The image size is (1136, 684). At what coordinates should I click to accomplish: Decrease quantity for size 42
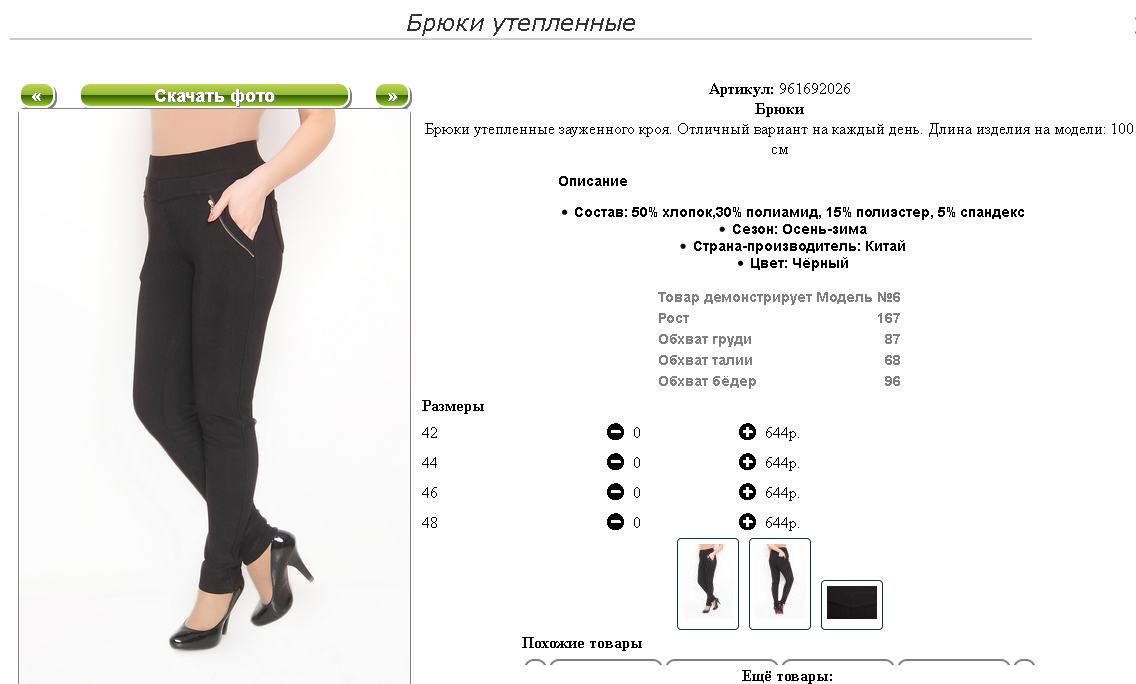pos(615,432)
